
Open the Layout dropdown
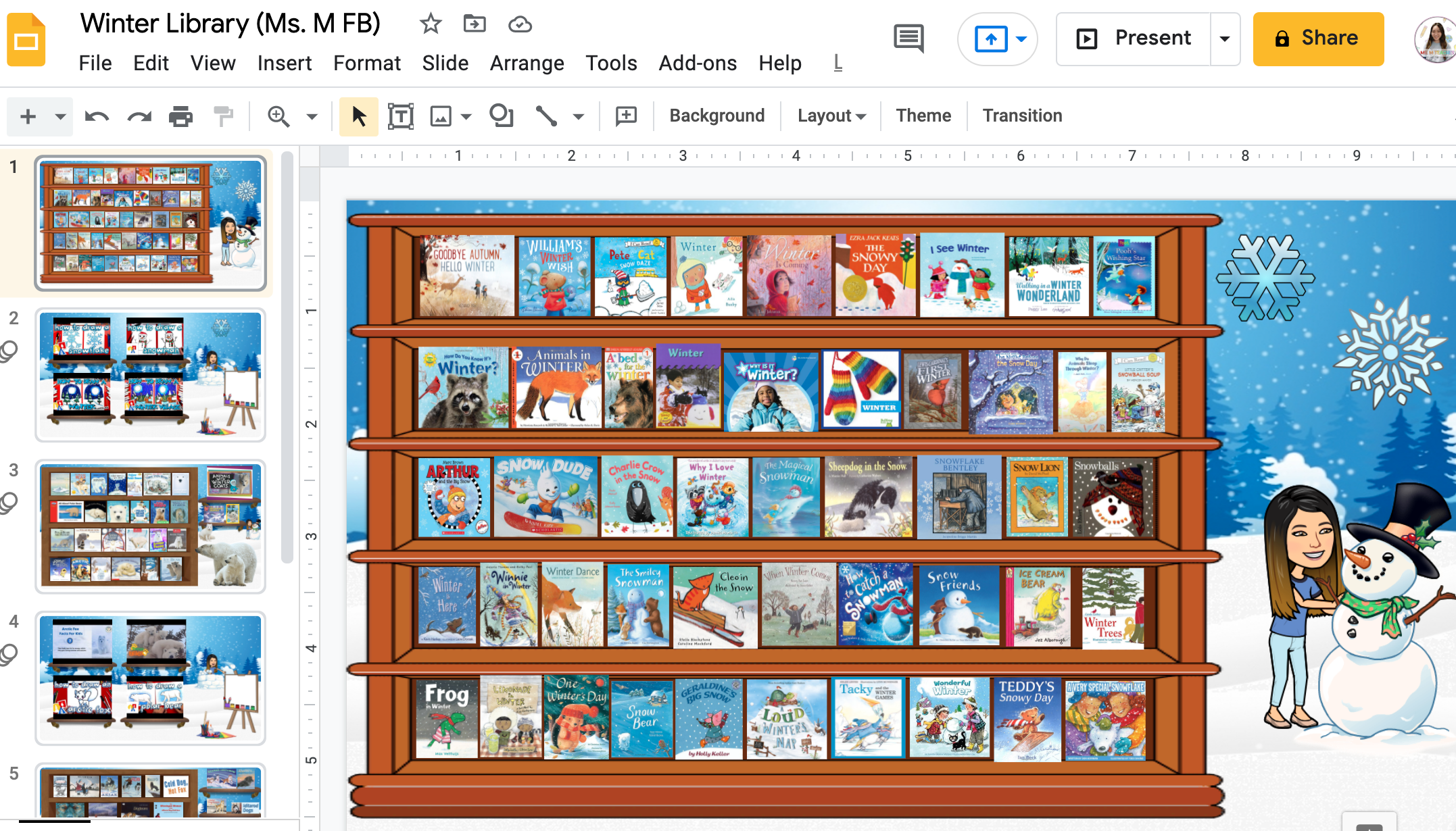pos(831,116)
